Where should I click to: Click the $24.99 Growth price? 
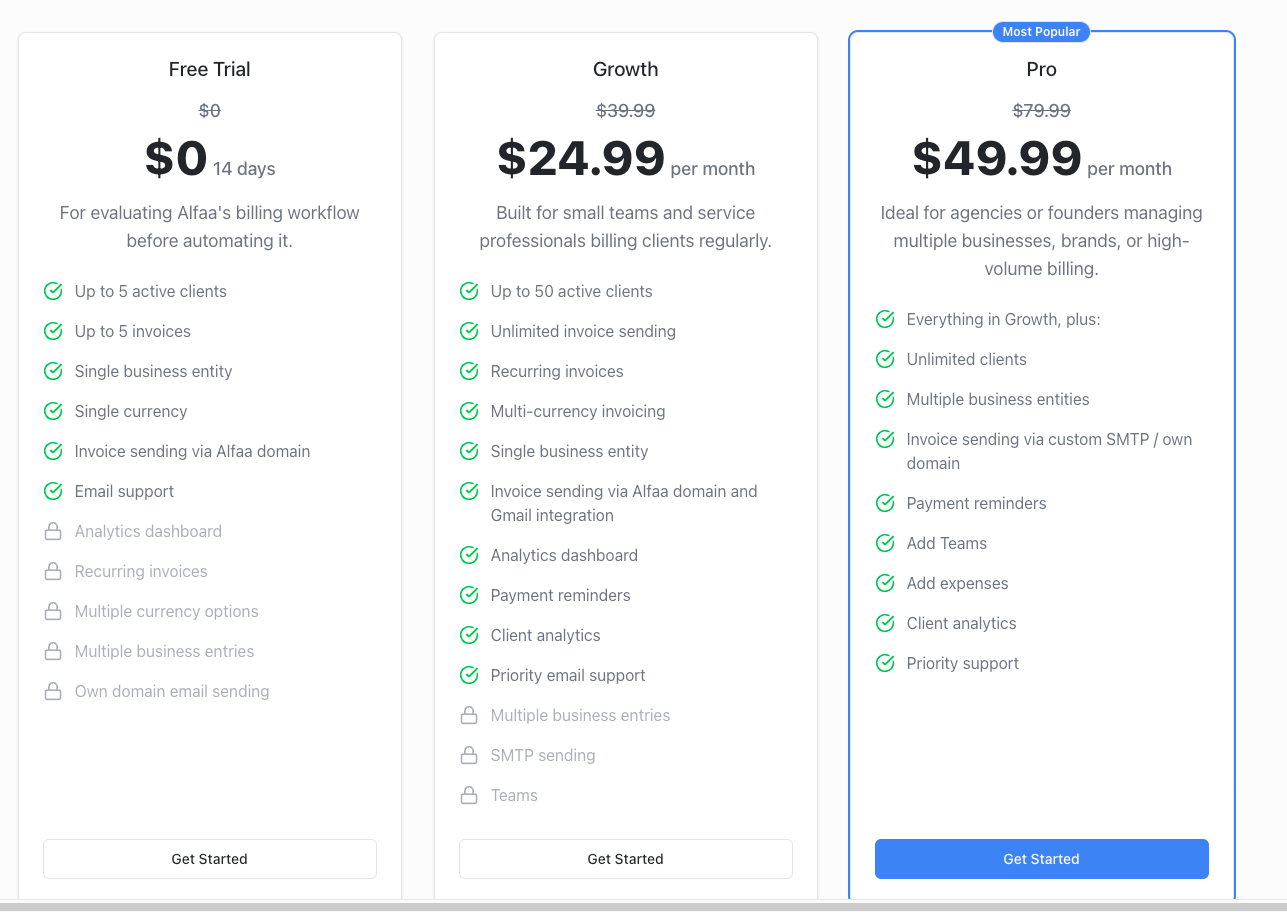(581, 158)
